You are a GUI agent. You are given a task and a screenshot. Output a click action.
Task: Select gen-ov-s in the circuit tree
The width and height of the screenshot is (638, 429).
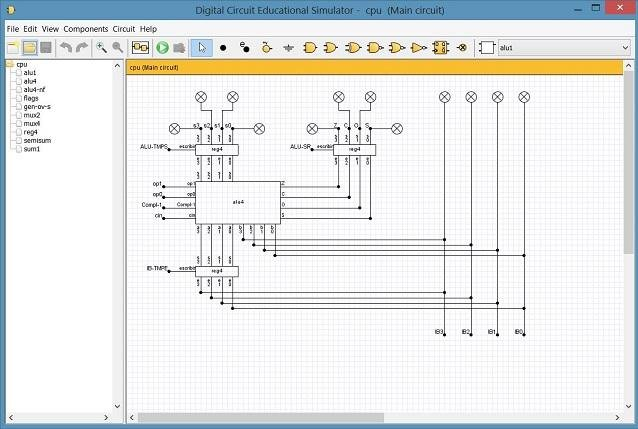[x=35, y=106]
